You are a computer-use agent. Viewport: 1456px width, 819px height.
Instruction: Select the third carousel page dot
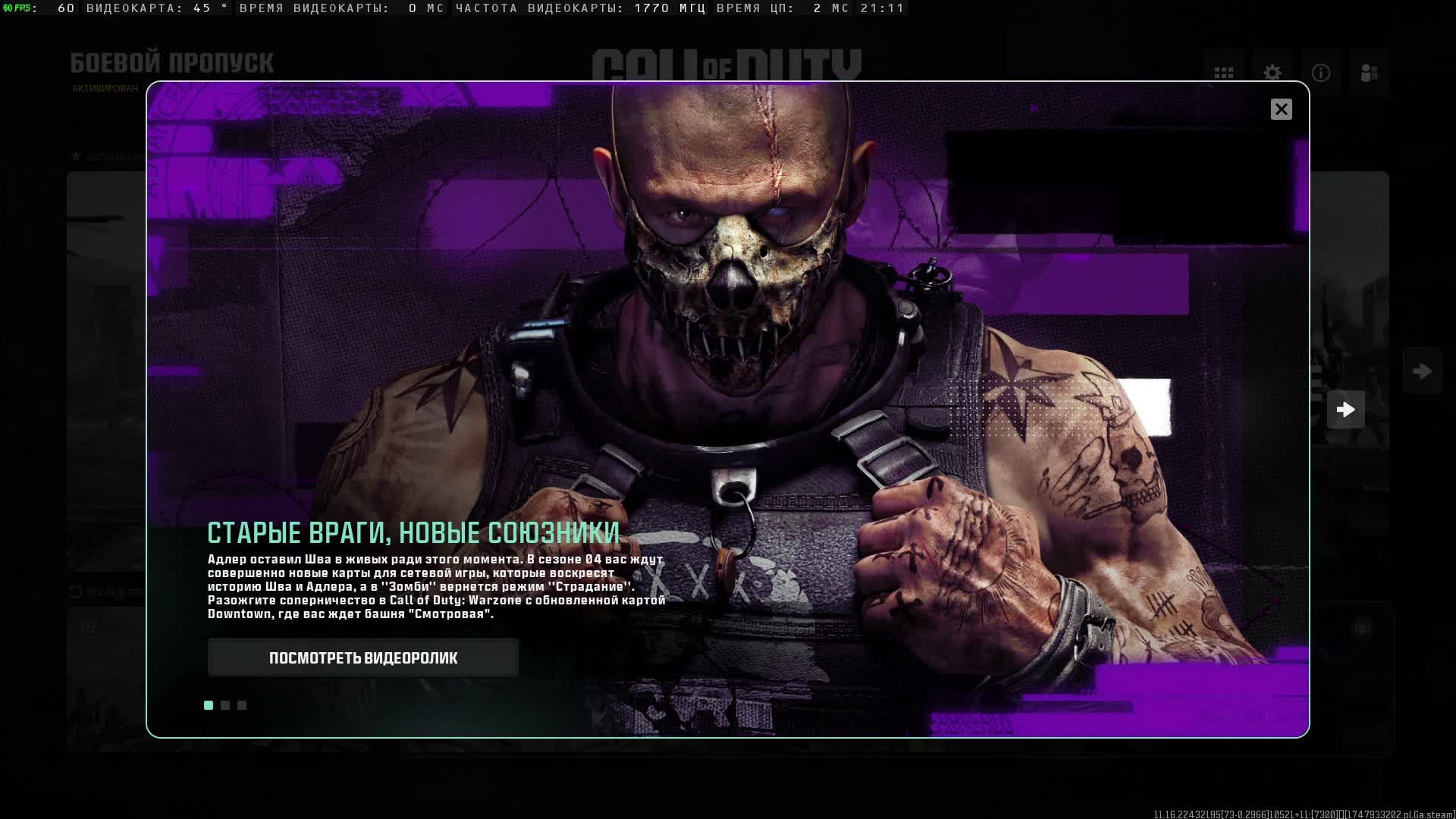pyautogui.click(x=242, y=705)
